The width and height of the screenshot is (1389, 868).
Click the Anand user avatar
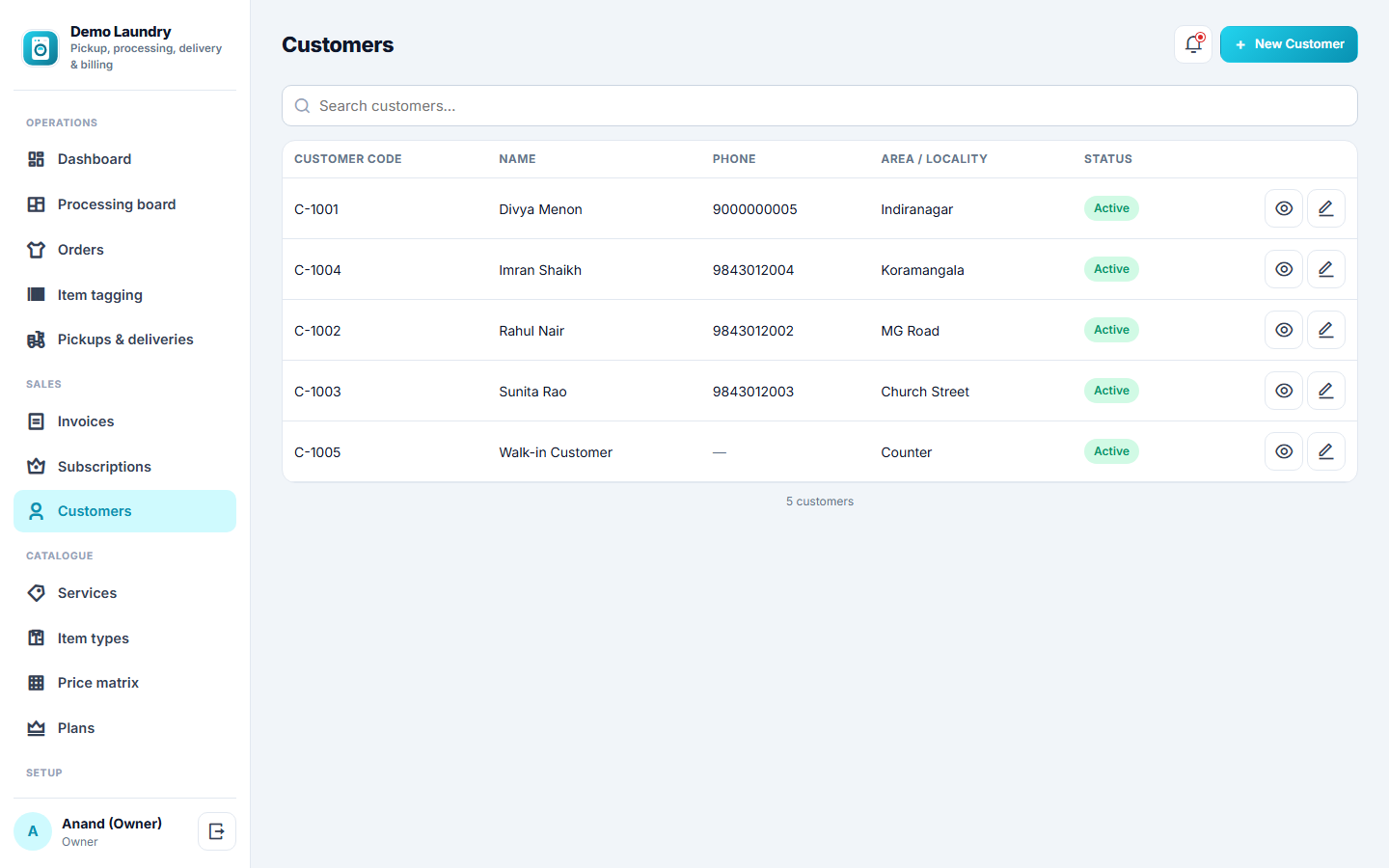[33, 831]
